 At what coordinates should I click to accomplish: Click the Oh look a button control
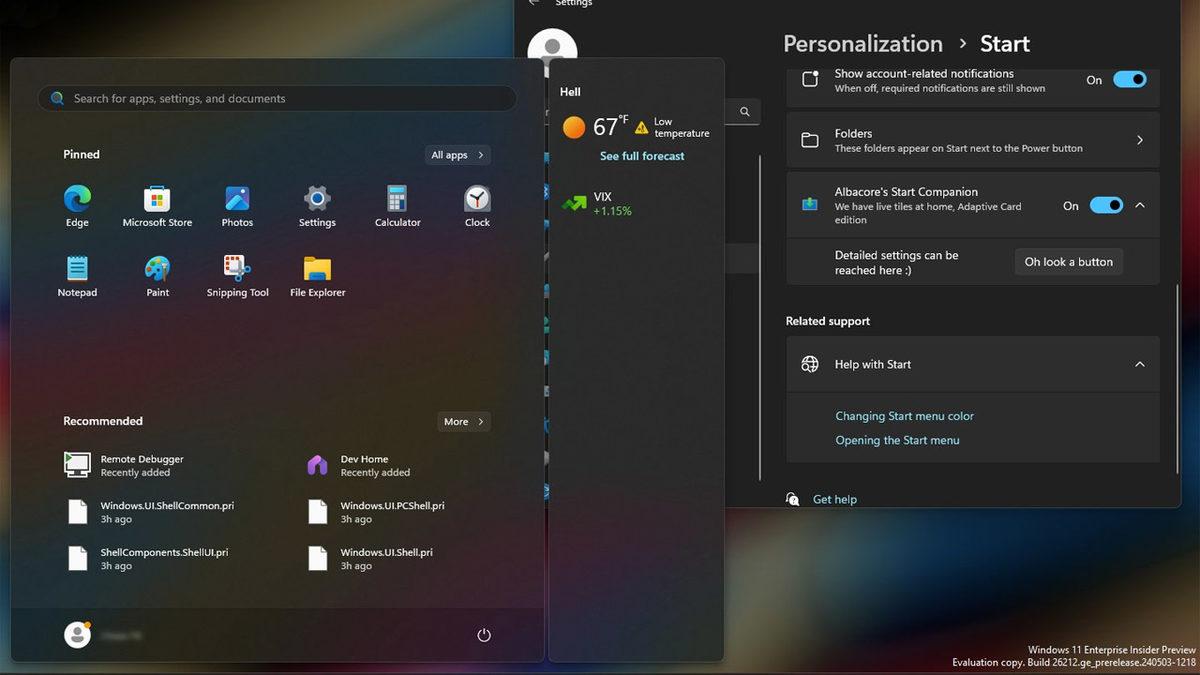[1068, 261]
